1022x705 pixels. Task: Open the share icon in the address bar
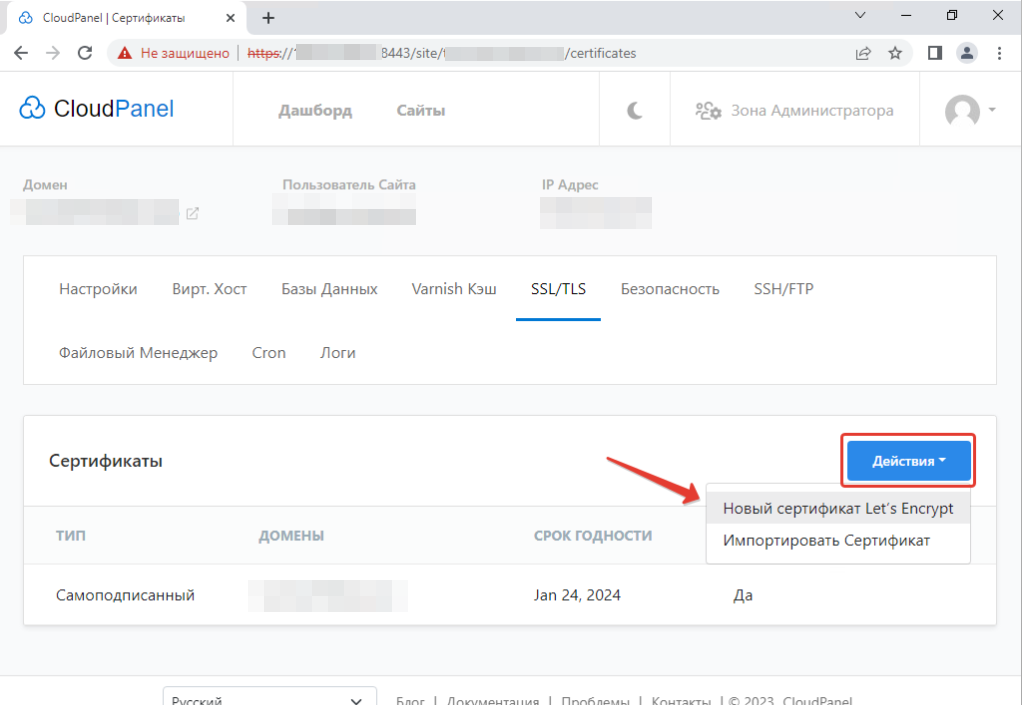tap(862, 53)
